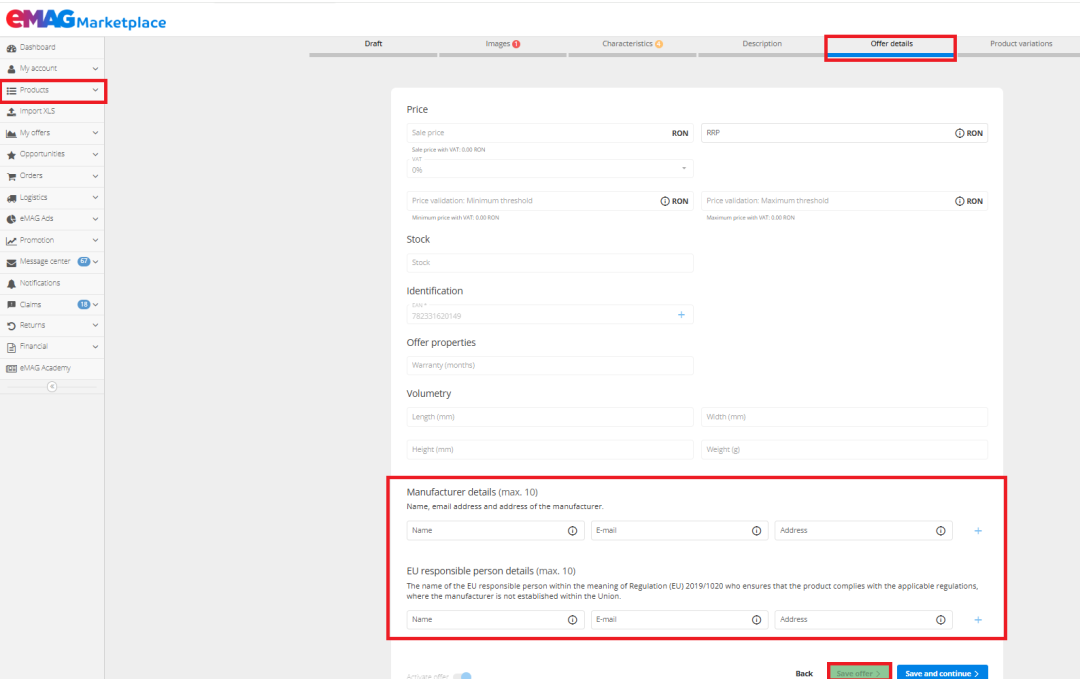Click info icon in Maximum threshold field
1080x679 pixels.
pyautogui.click(x=959, y=201)
